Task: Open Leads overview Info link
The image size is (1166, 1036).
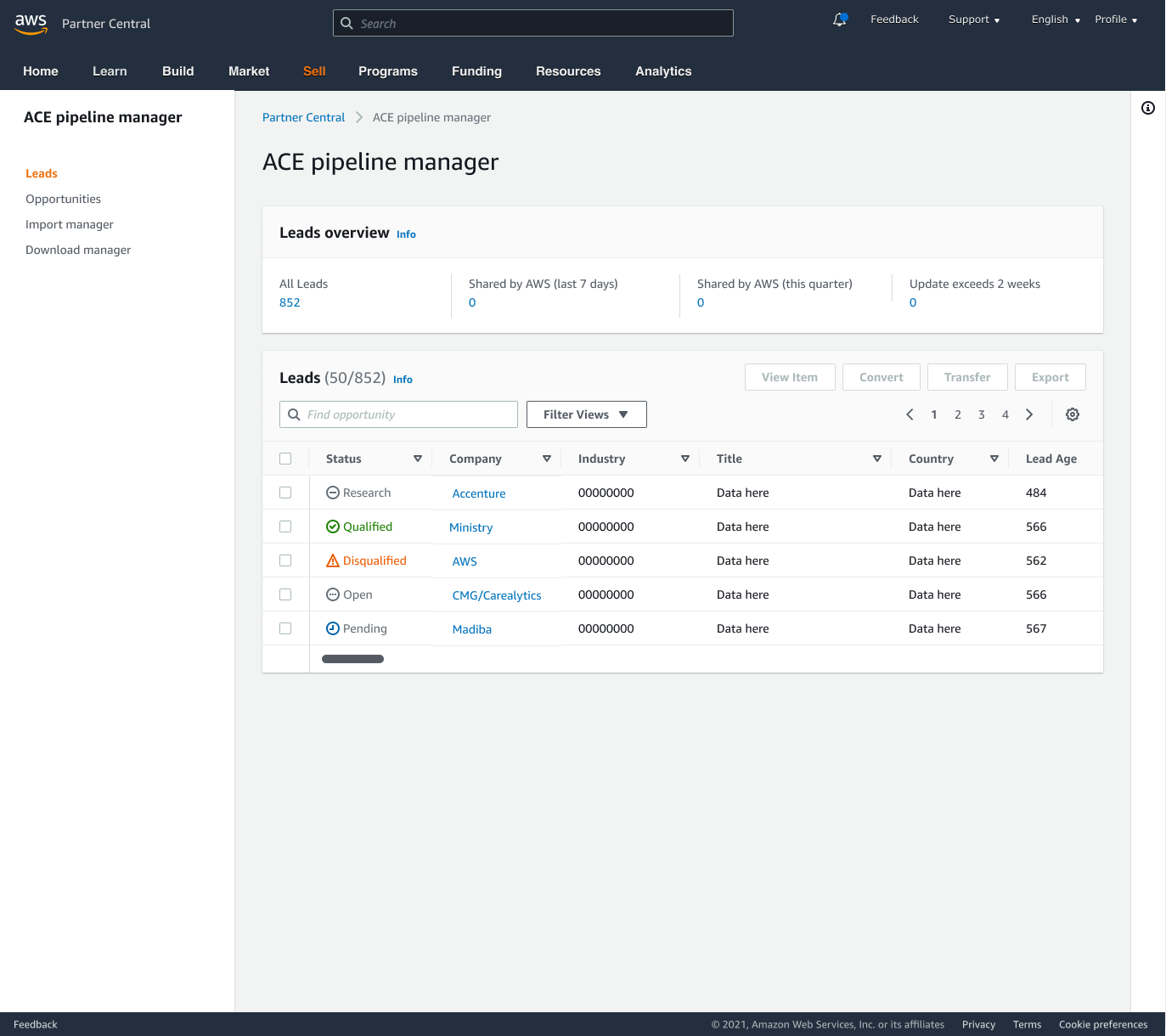Action: [406, 234]
